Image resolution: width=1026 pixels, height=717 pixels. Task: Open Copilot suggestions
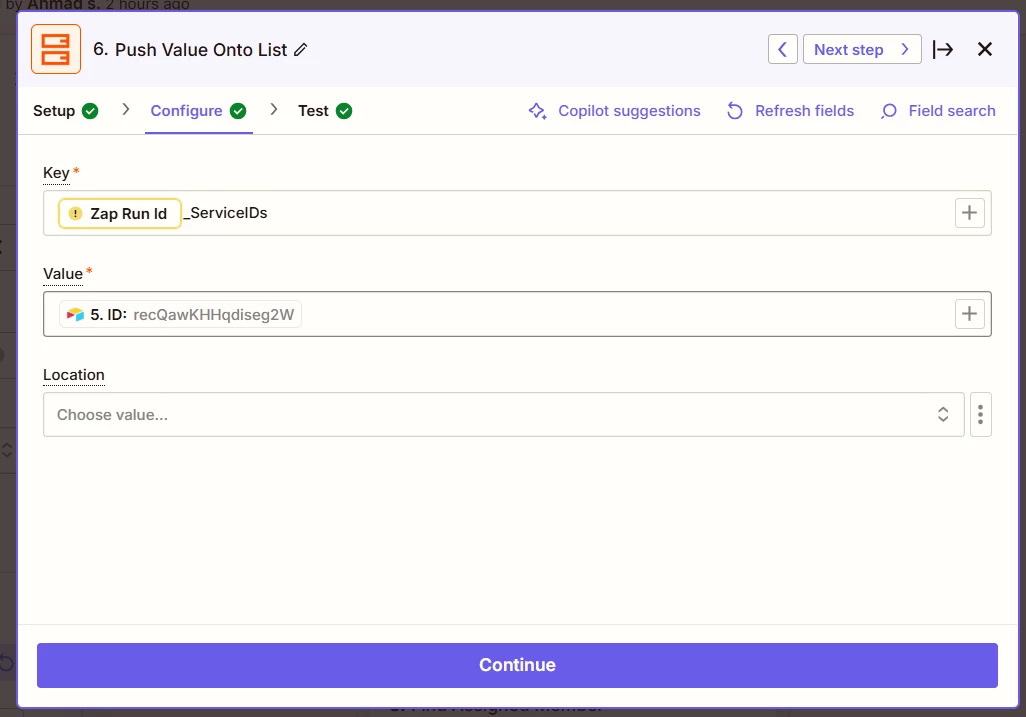(x=614, y=111)
